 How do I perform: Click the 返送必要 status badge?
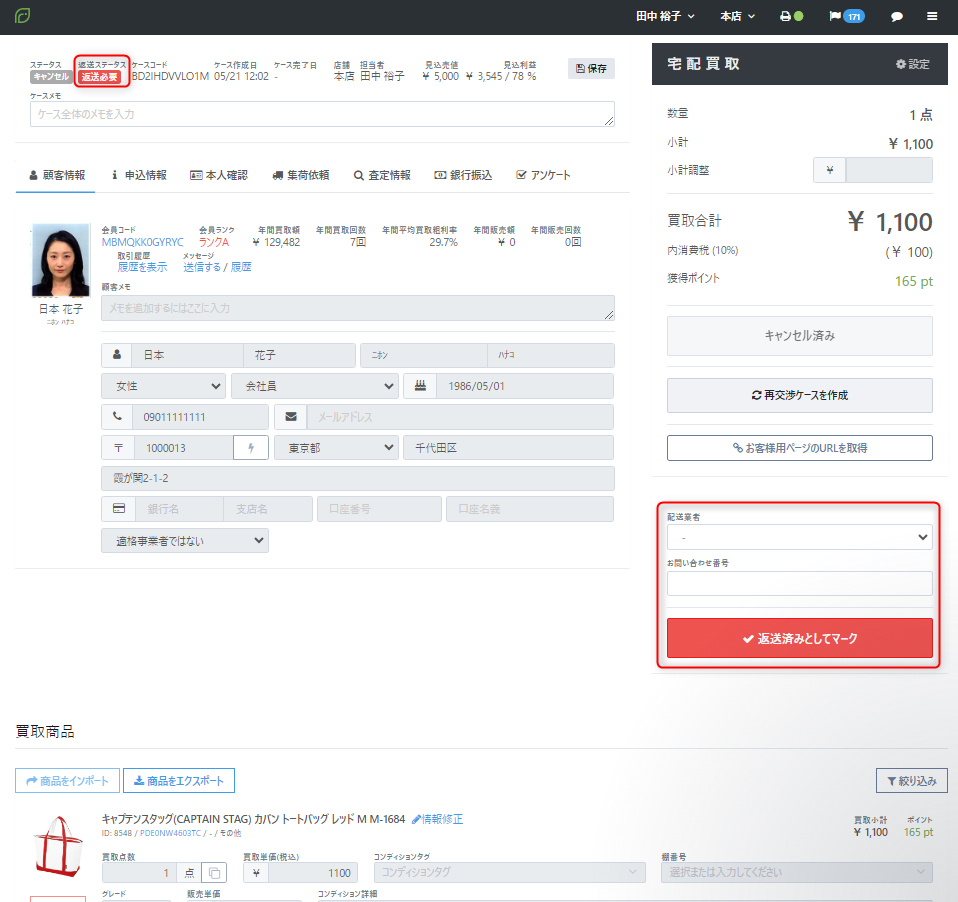(x=100, y=77)
